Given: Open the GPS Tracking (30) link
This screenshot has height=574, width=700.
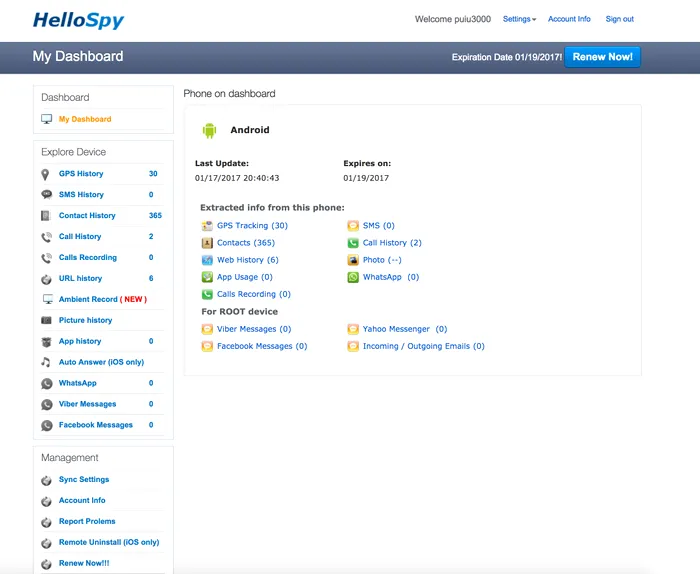Looking at the screenshot, I should pos(252,226).
